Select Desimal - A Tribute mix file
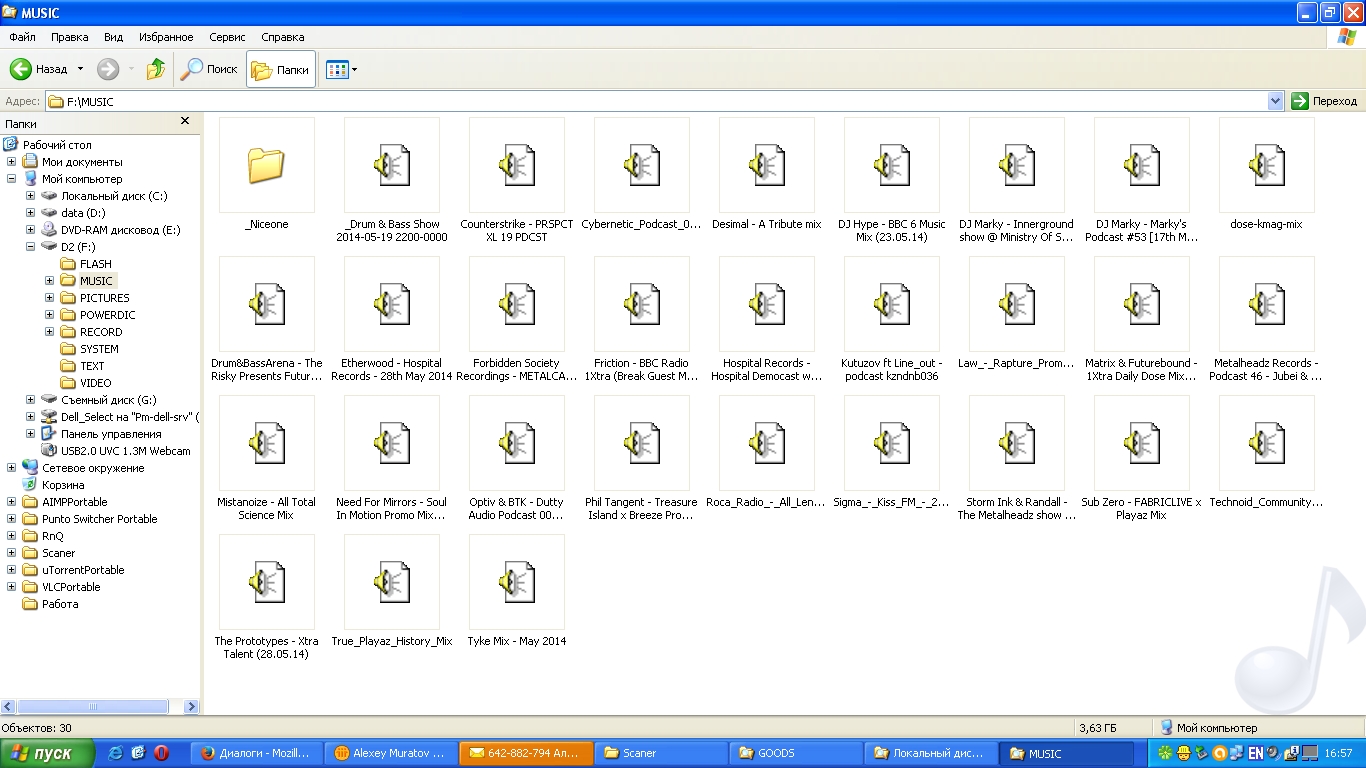This screenshot has width=1366, height=768. click(x=766, y=165)
